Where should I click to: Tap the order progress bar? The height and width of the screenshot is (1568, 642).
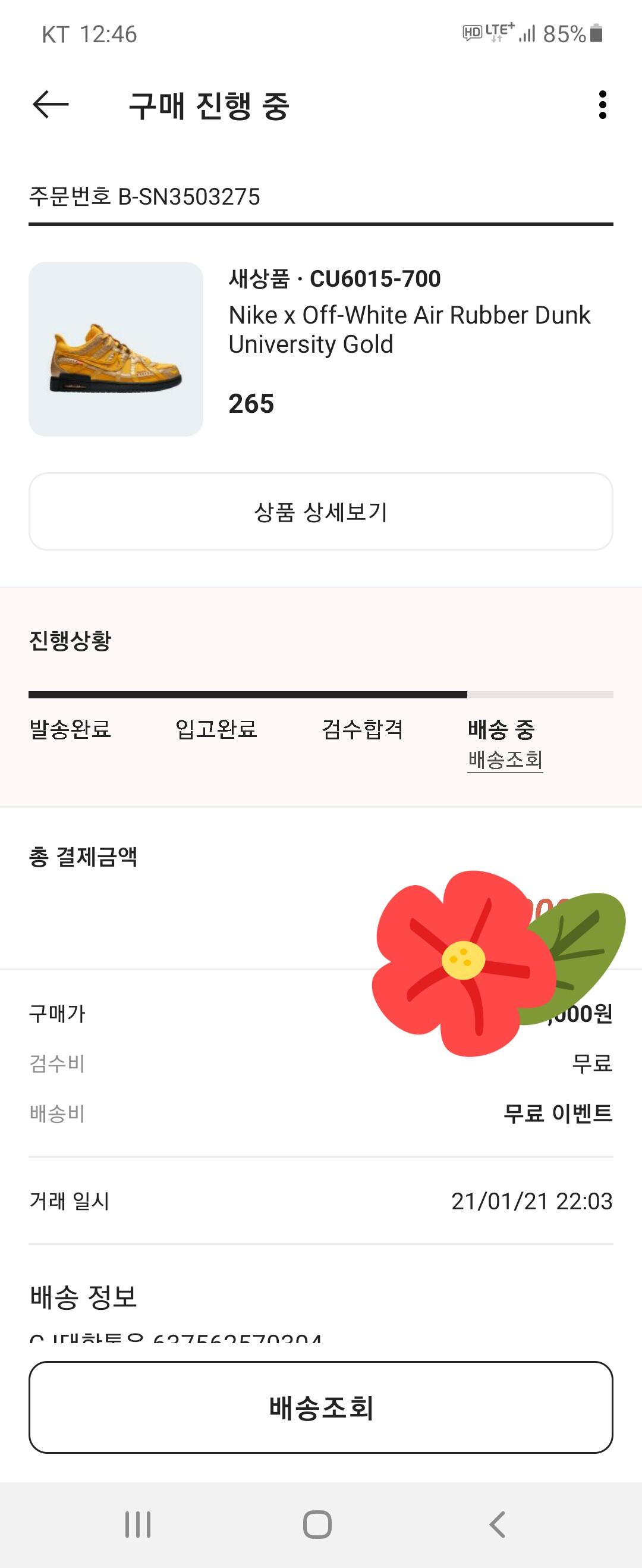[x=320, y=695]
